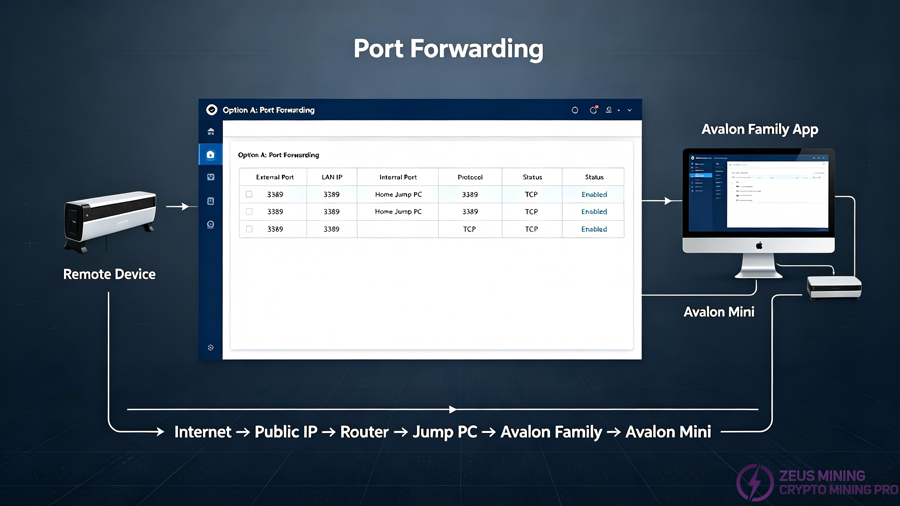Sort by the External Port column header
Viewport: 900px width, 506px height.
click(275, 177)
